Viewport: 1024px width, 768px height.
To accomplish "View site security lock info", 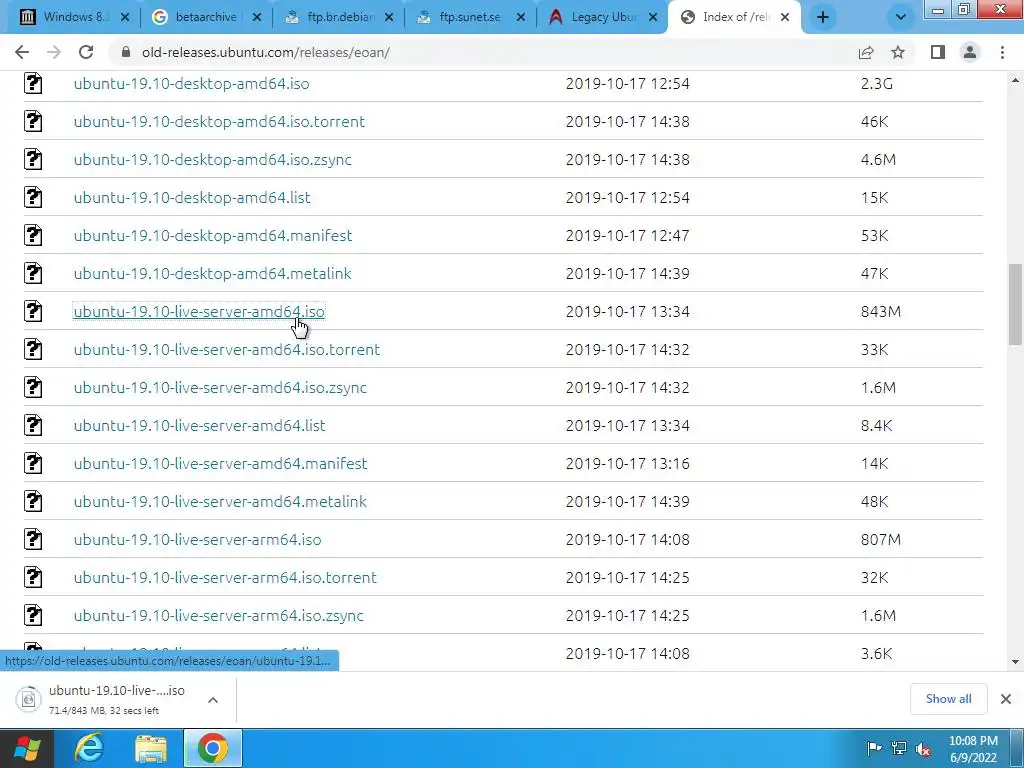I will (x=126, y=52).
